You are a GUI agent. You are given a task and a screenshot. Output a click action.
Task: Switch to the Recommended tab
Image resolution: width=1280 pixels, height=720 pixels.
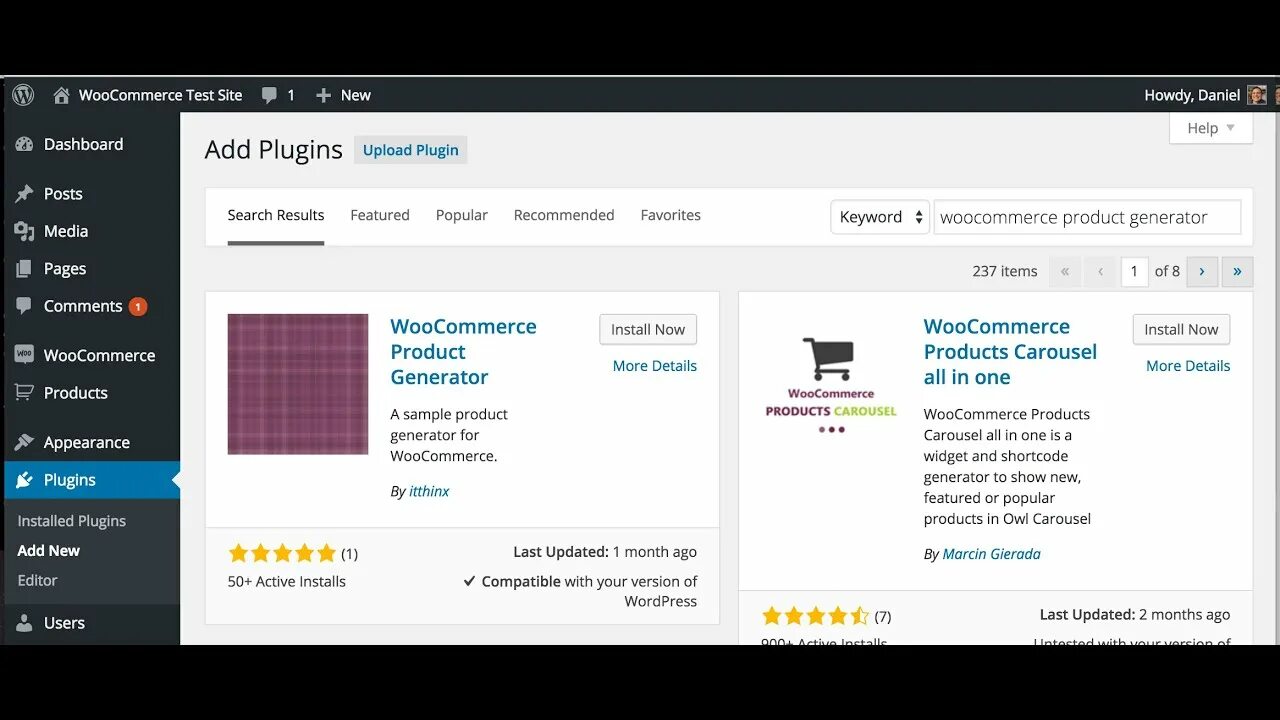pyautogui.click(x=564, y=215)
